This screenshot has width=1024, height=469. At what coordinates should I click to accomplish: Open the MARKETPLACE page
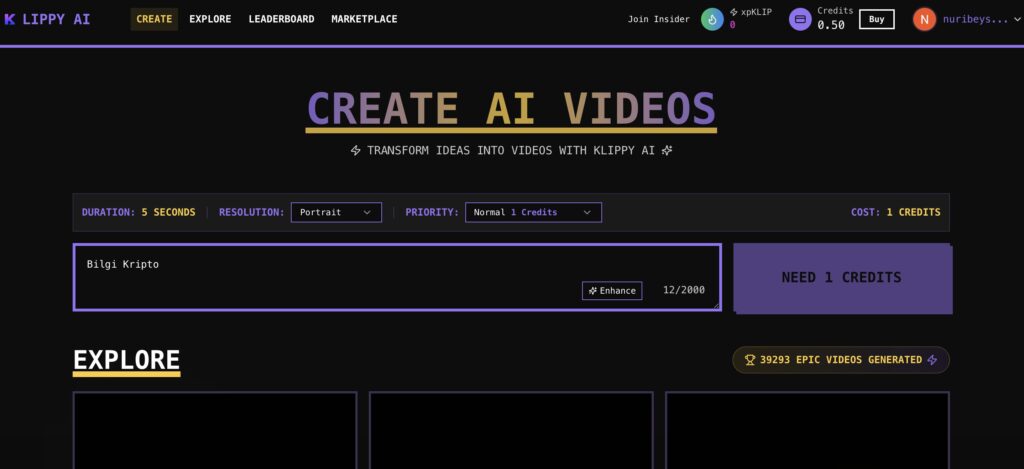click(x=364, y=19)
